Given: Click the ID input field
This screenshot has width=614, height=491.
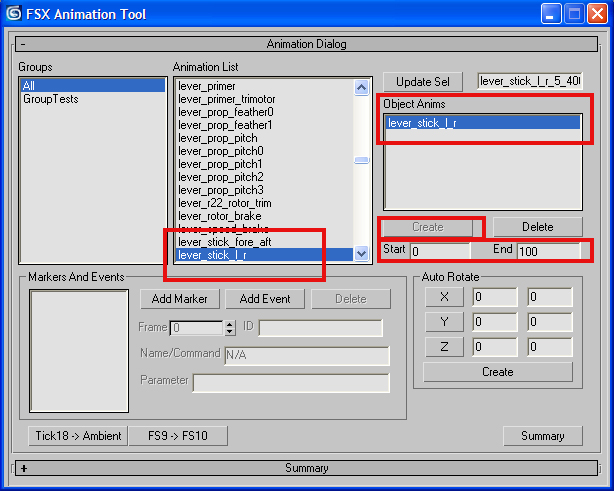Looking at the screenshot, I should pos(321,328).
